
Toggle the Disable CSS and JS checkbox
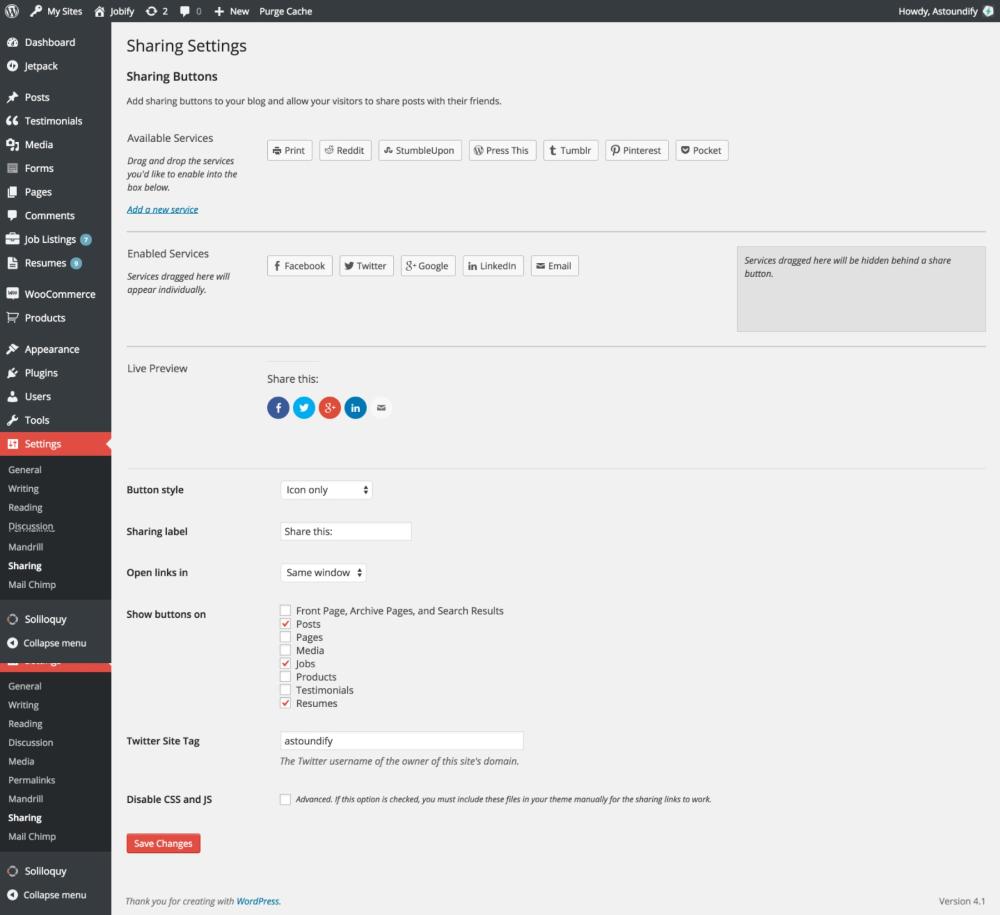(x=285, y=799)
